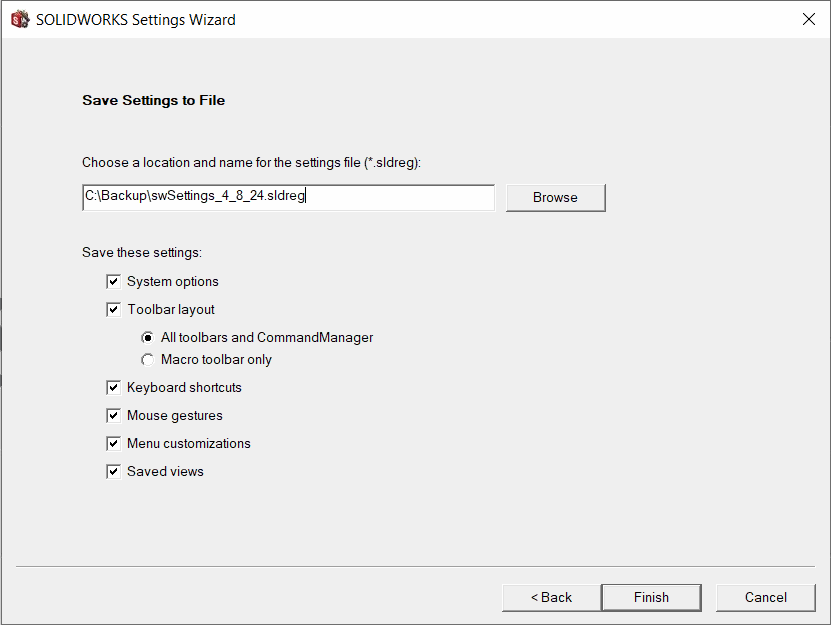This screenshot has width=831, height=625.
Task: Click the Finish button
Action: pos(651,597)
